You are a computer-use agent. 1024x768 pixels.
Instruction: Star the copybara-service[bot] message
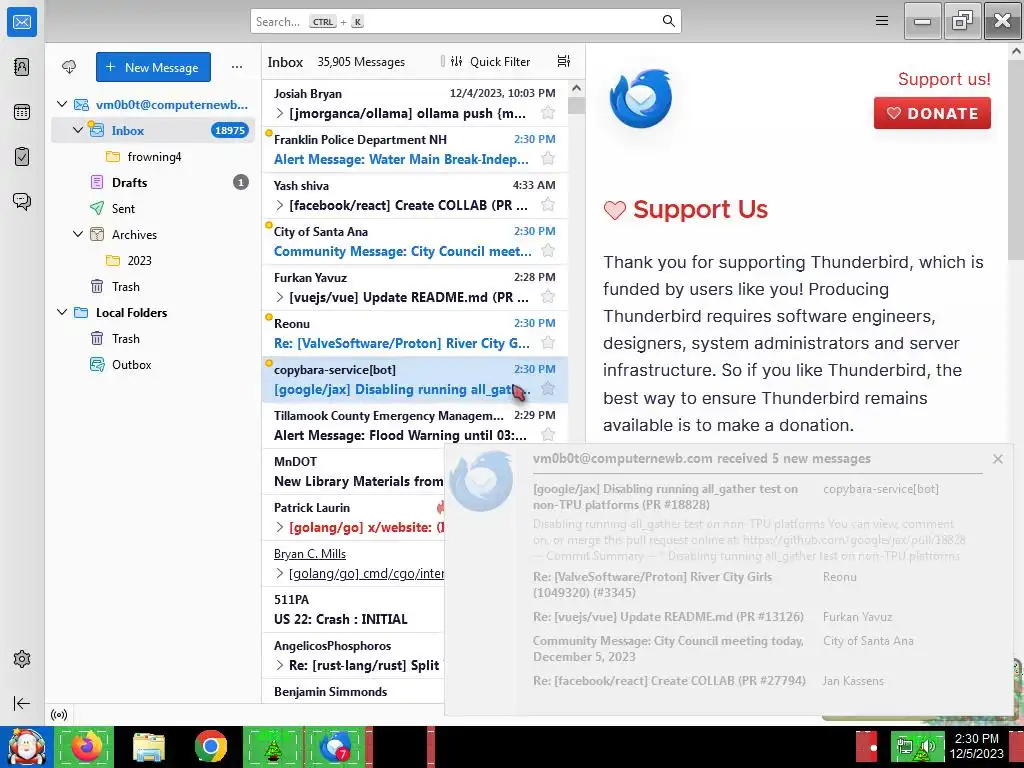point(548,389)
